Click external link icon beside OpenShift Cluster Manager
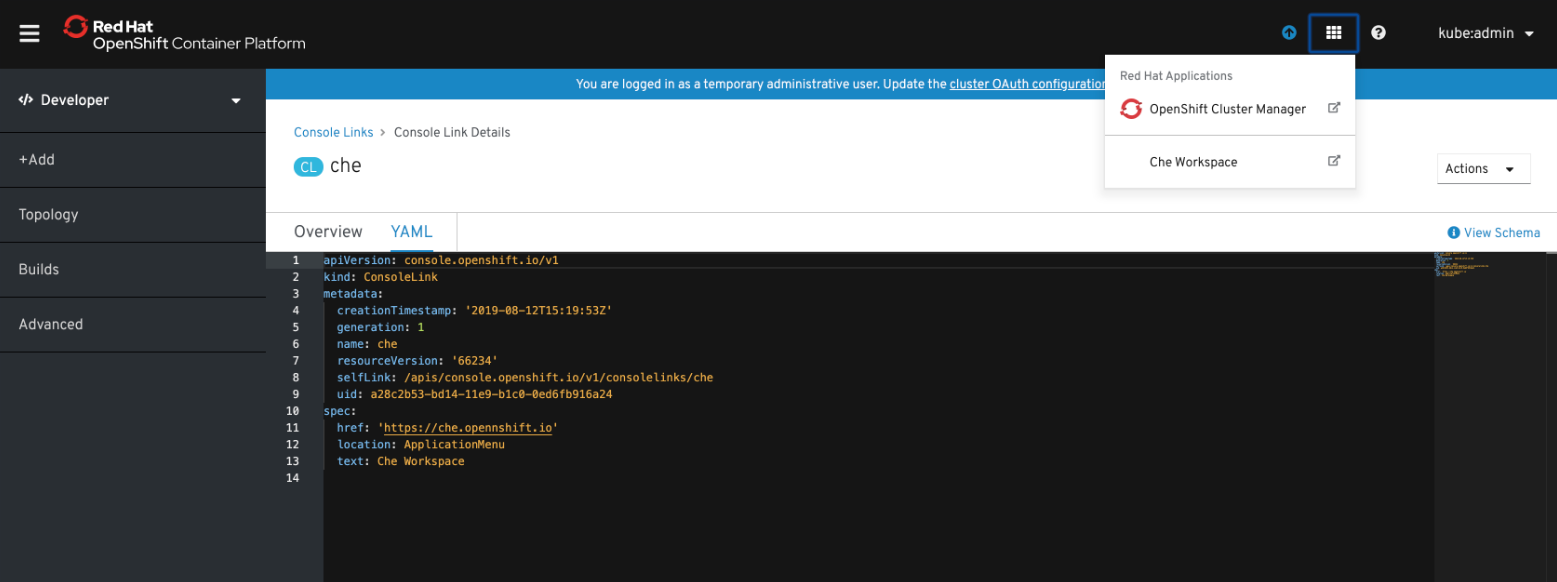 1333,108
